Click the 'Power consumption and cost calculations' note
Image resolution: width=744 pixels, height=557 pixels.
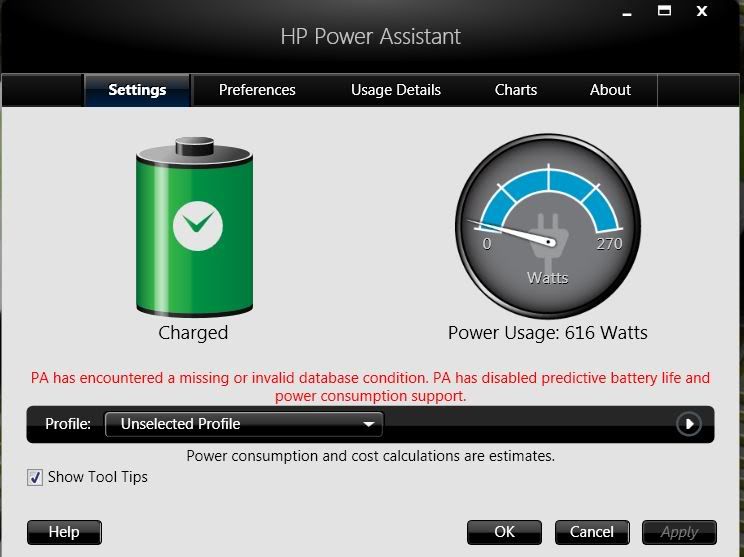[x=370, y=456]
